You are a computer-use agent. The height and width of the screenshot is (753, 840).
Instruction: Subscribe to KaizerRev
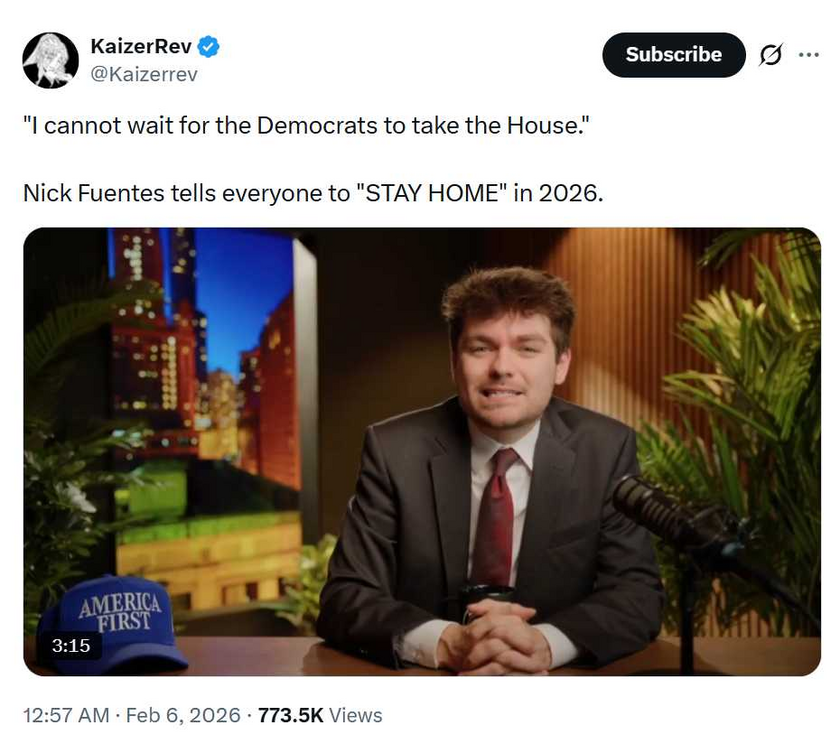click(673, 55)
